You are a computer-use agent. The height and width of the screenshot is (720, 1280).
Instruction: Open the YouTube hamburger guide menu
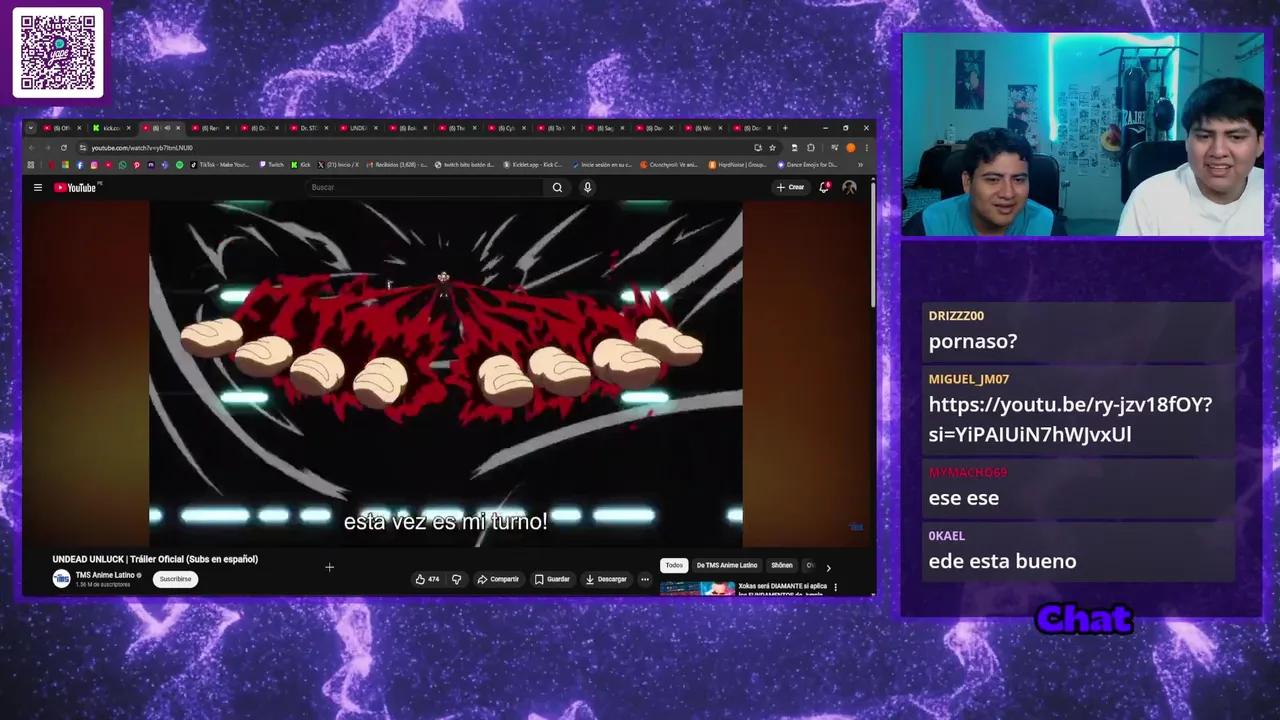(38, 187)
